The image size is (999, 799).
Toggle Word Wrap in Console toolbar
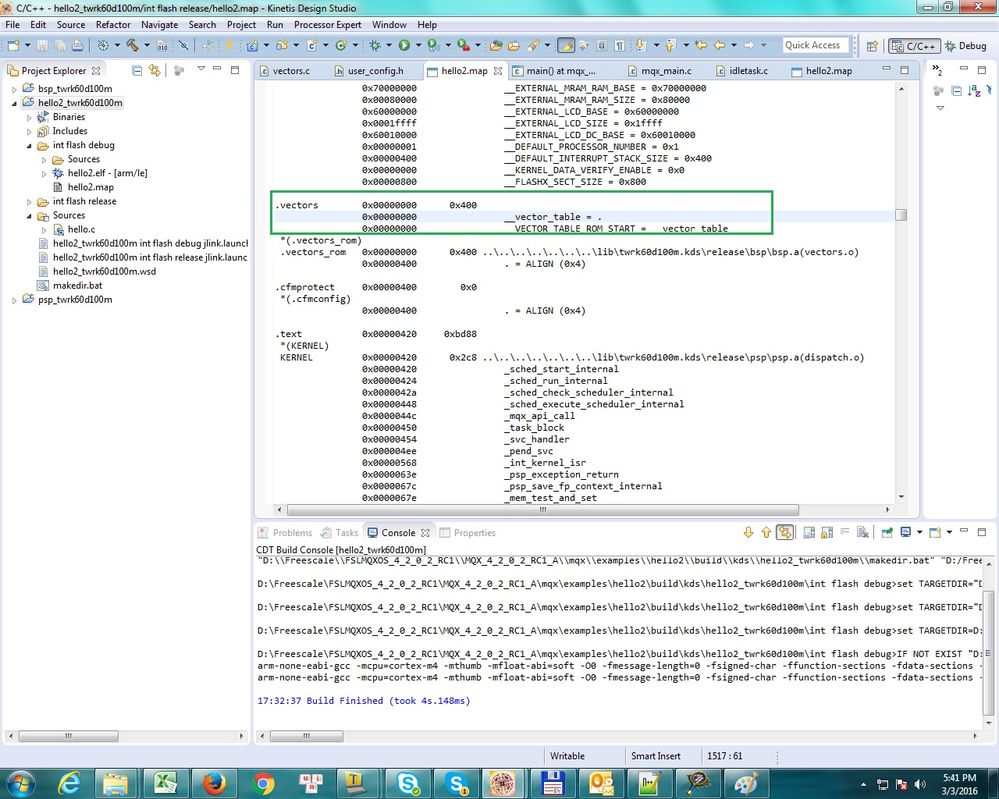[x=845, y=533]
